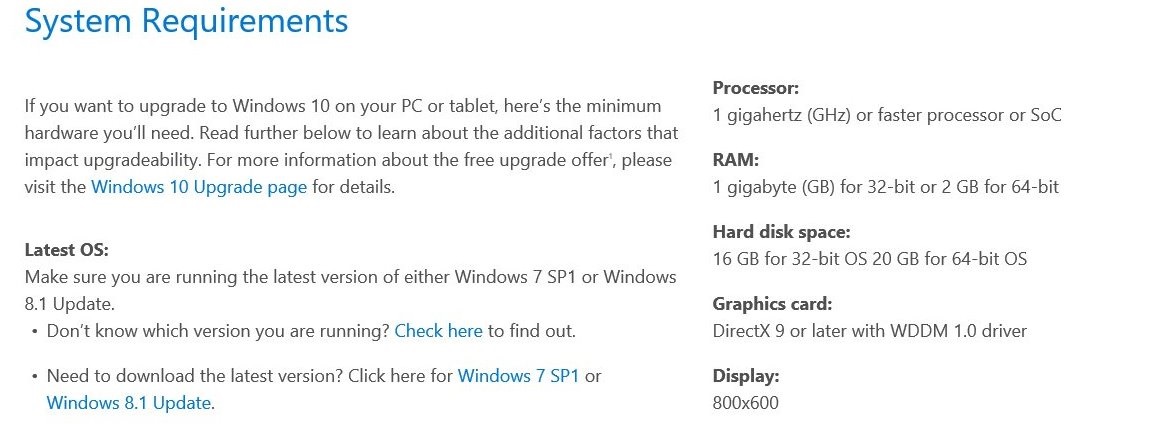Click the 'Latest OS:' subheading
1152x428 pixels.
pos(66,250)
